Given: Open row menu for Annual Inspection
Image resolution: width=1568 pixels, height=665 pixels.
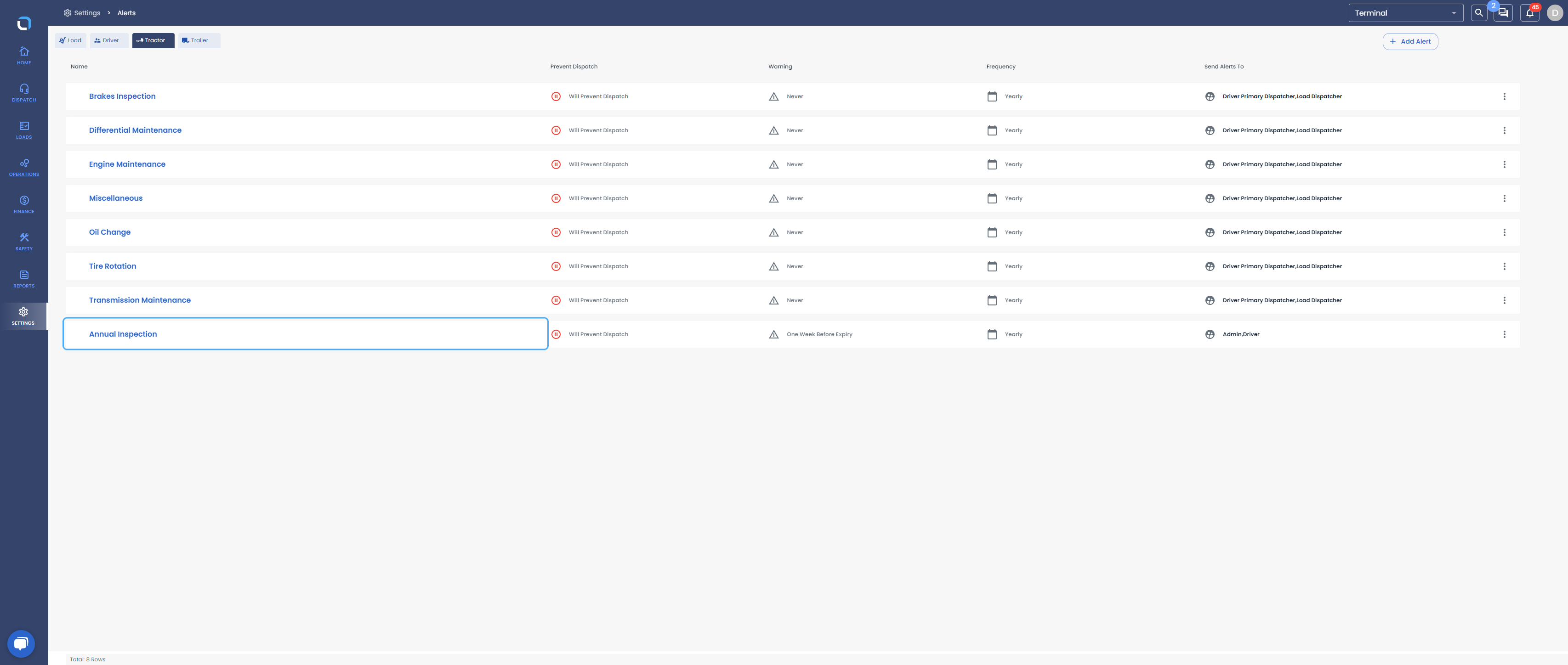Looking at the screenshot, I should pos(1504,334).
